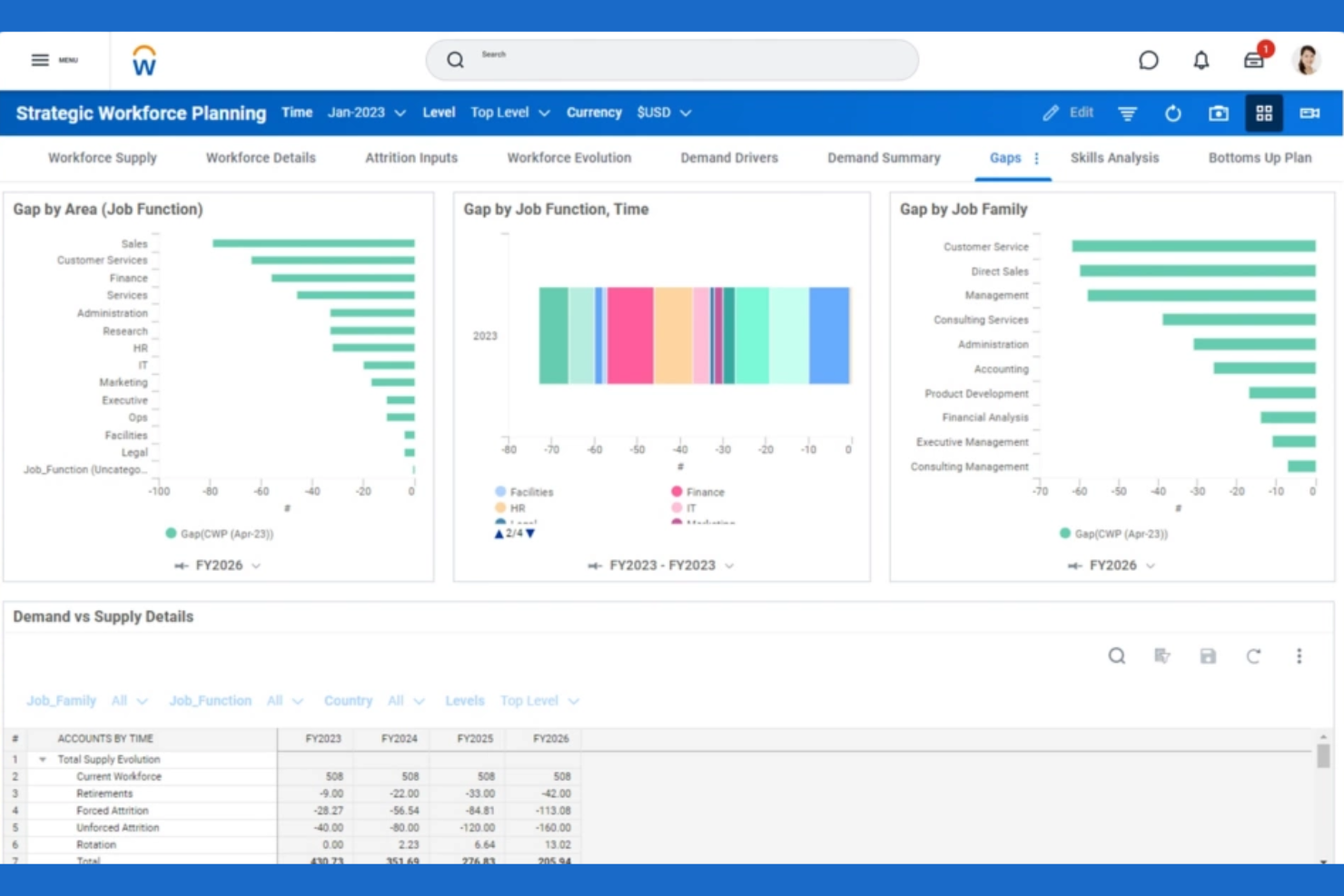1344x896 pixels.
Task: Open the Country All filter dropdown
Action: (406, 701)
